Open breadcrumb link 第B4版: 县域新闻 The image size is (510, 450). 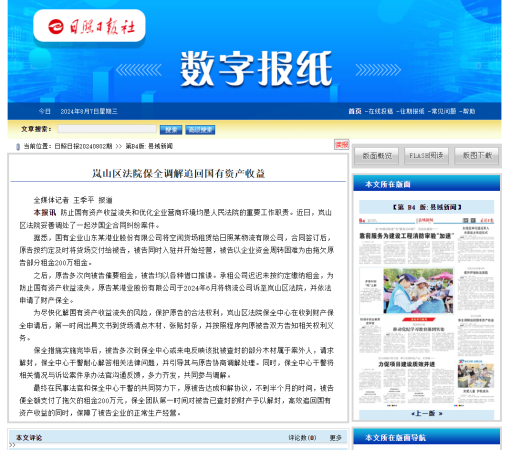pyautogui.click(x=149, y=146)
